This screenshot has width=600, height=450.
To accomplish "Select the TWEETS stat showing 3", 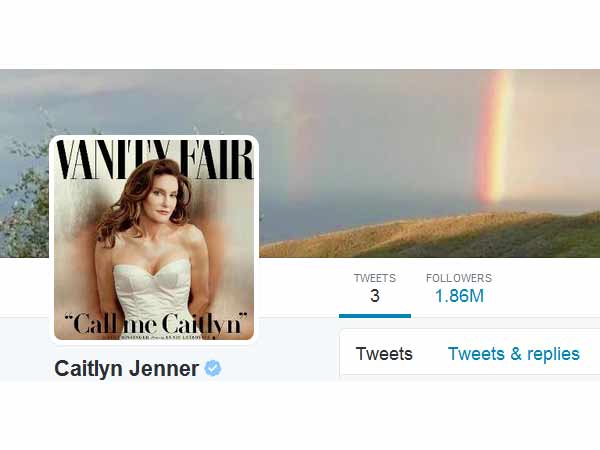I will coord(375,289).
